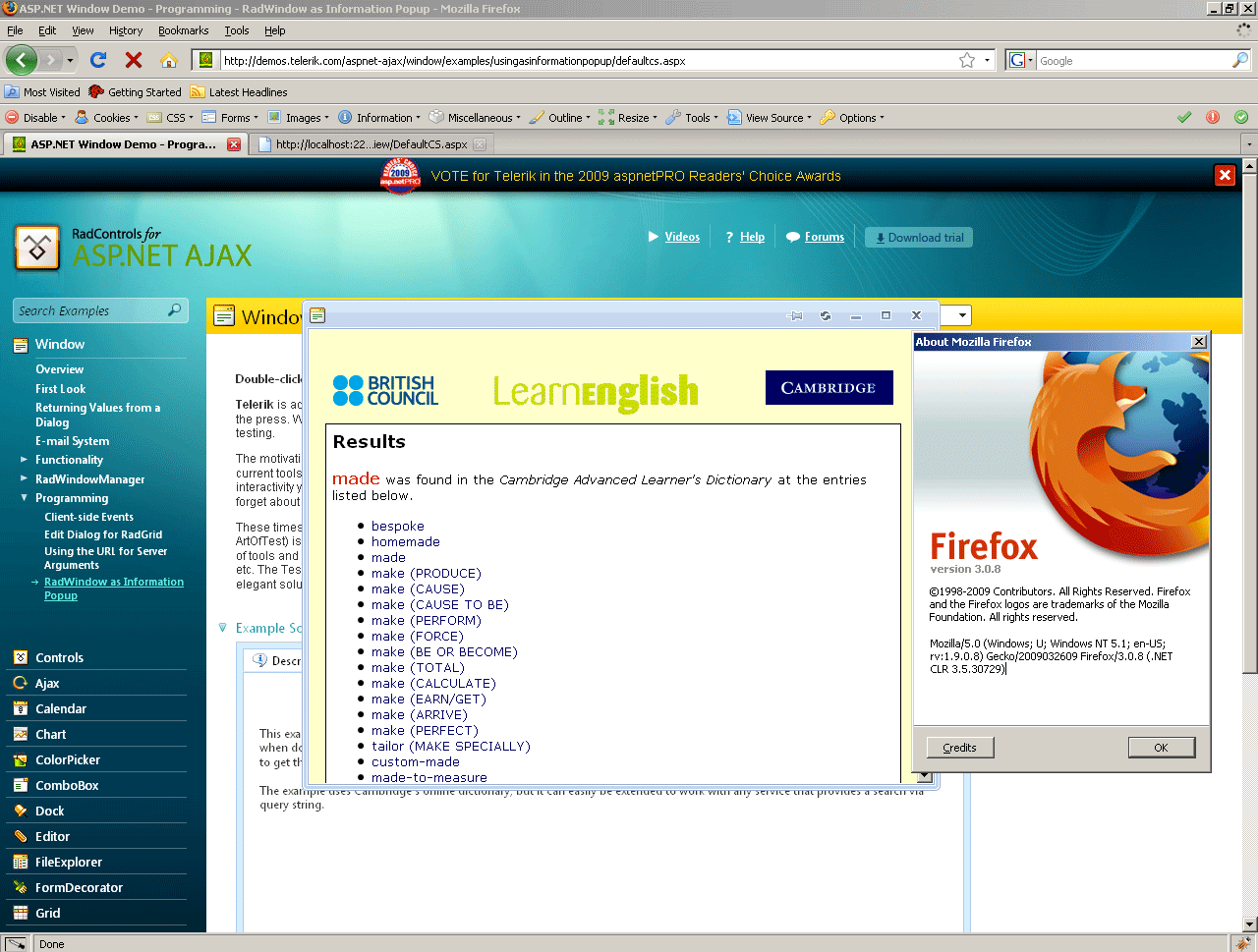Open the Bookmarks menu
1258x952 pixels.
click(184, 30)
